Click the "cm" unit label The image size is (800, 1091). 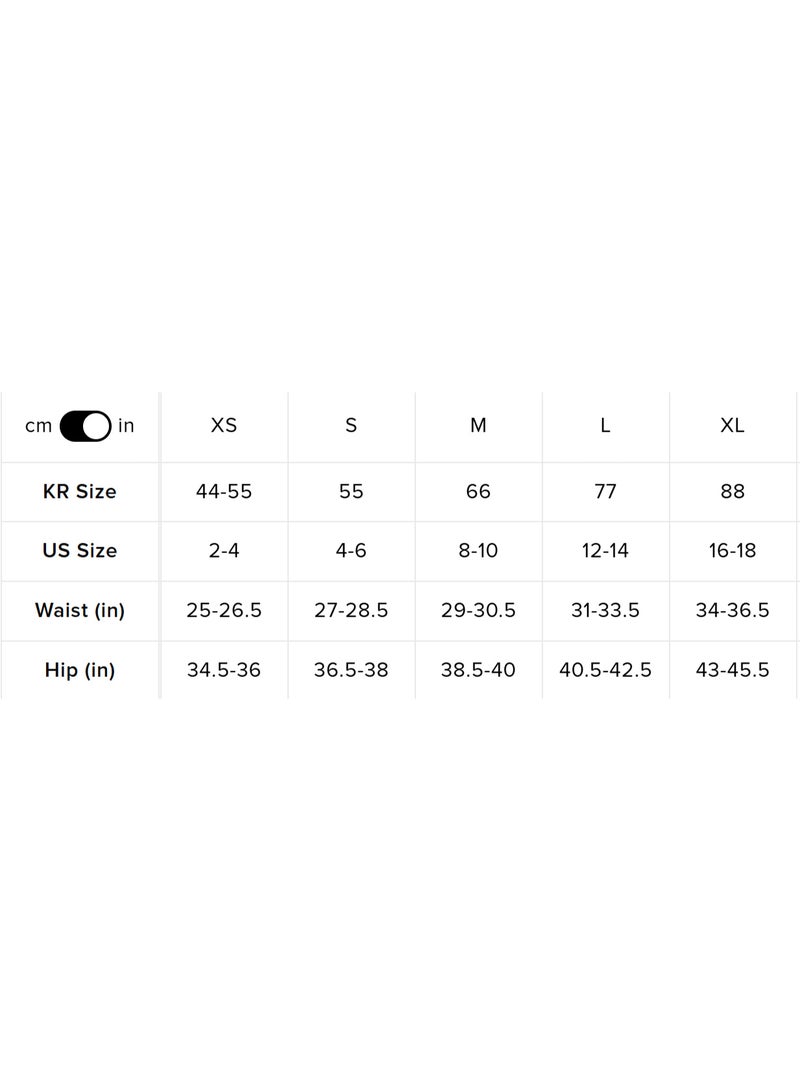(38, 426)
